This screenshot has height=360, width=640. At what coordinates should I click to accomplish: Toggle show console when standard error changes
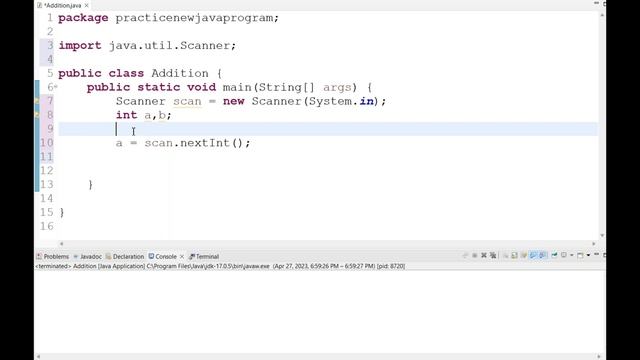click(542, 256)
